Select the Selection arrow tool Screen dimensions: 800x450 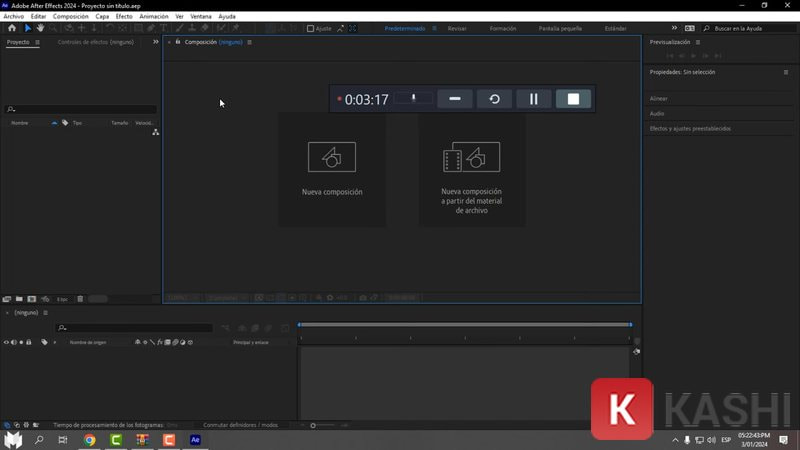coord(28,28)
